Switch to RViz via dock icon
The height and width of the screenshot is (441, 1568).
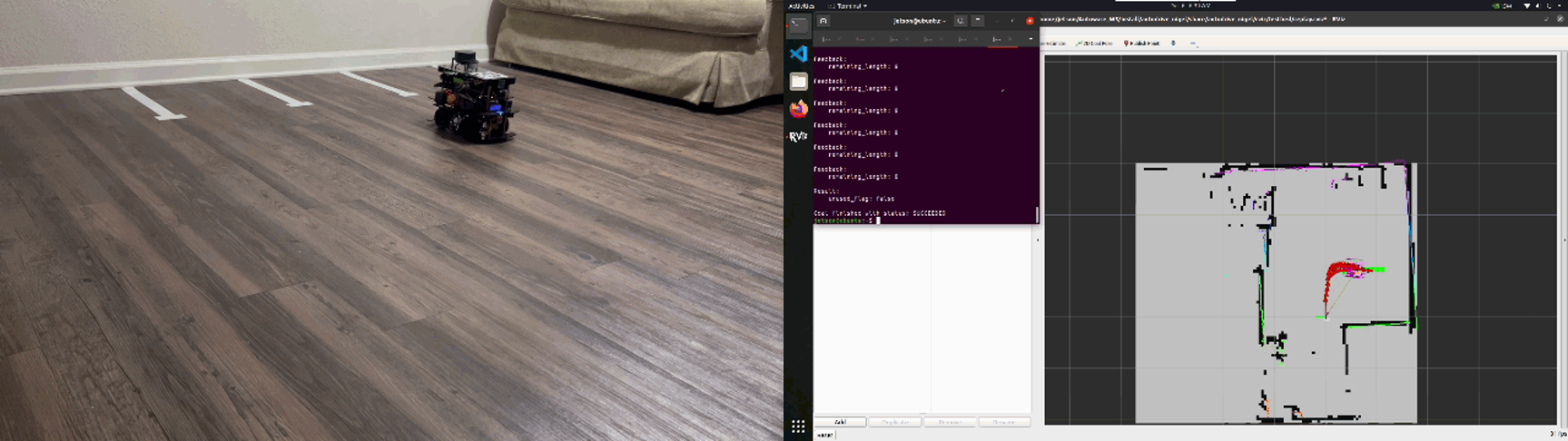[x=798, y=136]
